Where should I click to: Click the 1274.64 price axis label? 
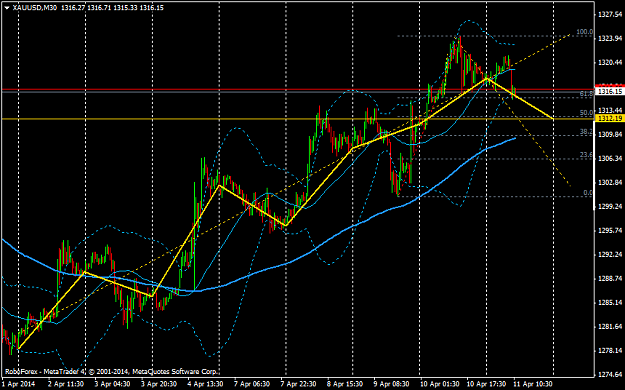click(610, 374)
